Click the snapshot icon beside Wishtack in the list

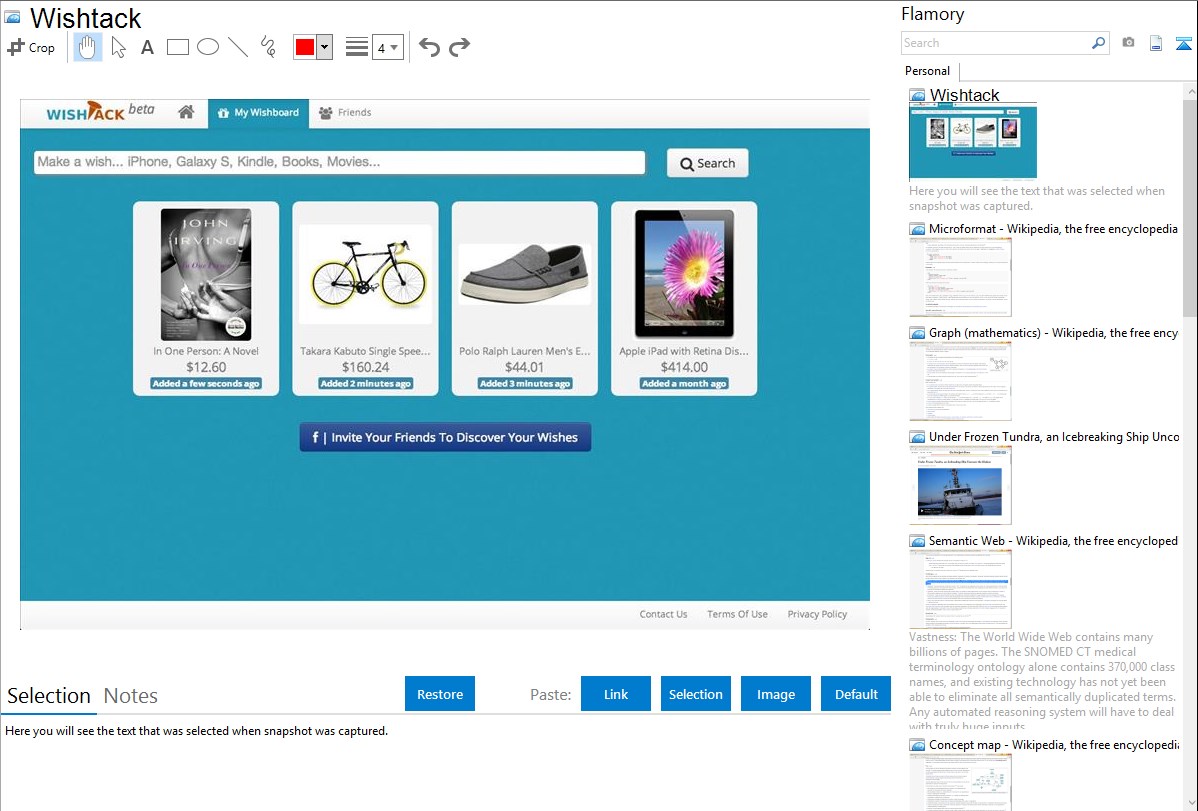point(917,96)
